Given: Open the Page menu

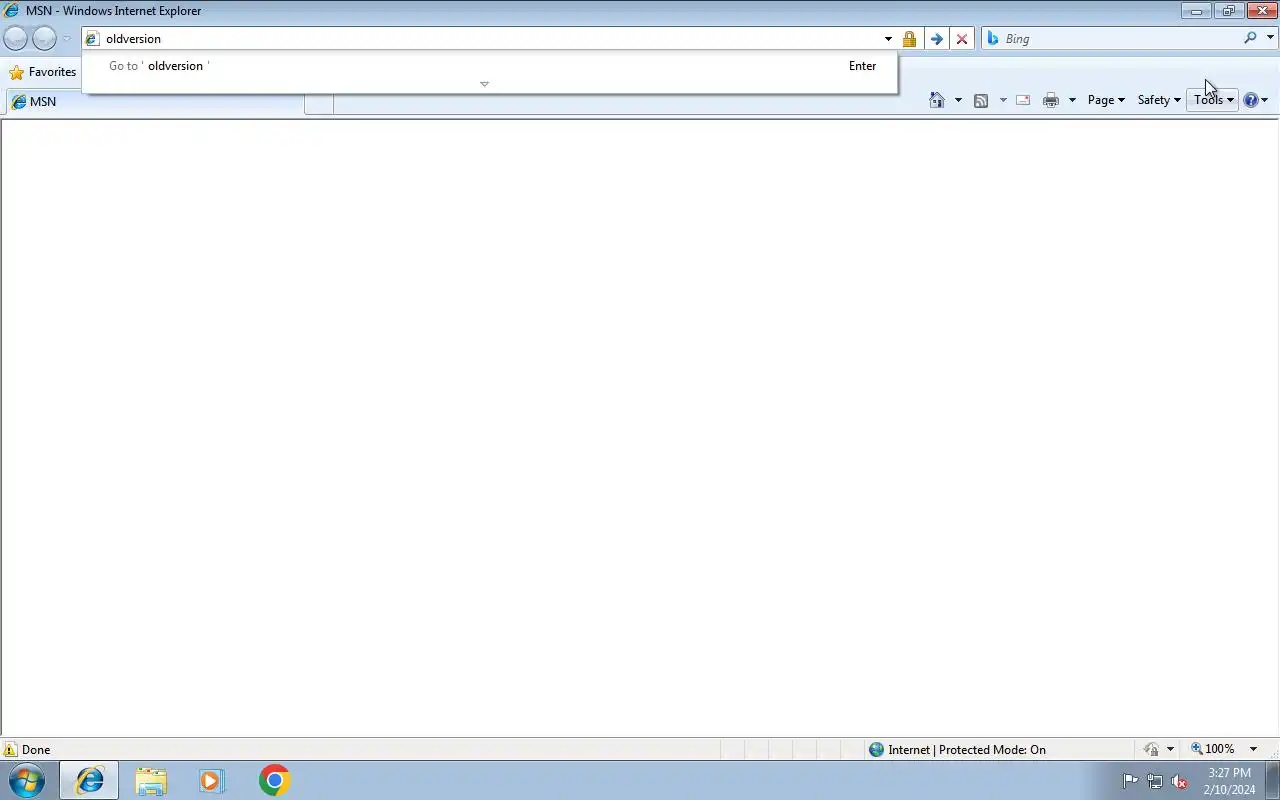Looking at the screenshot, I should click(x=1106, y=100).
